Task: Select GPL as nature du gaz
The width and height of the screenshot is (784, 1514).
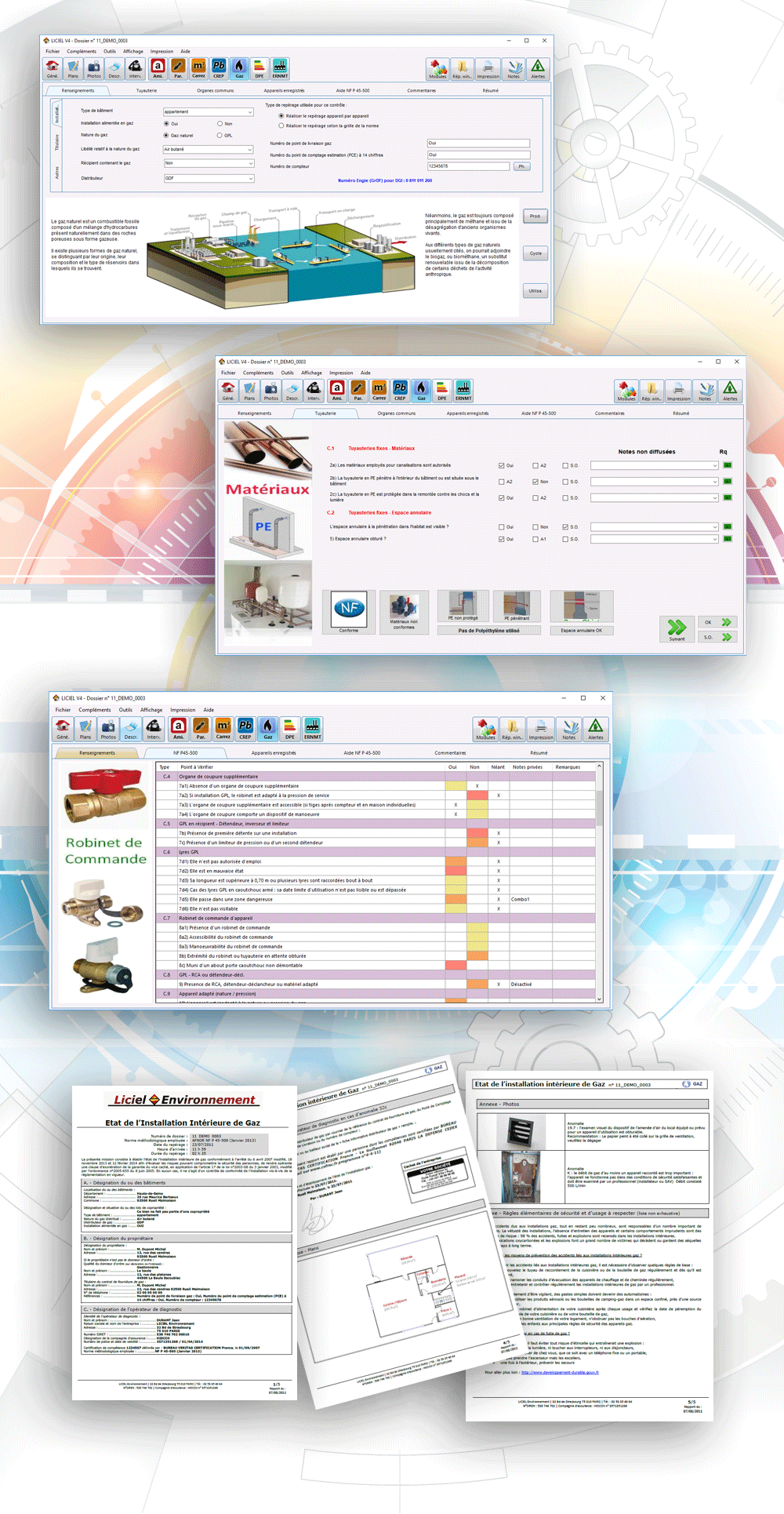Action: coord(220,135)
